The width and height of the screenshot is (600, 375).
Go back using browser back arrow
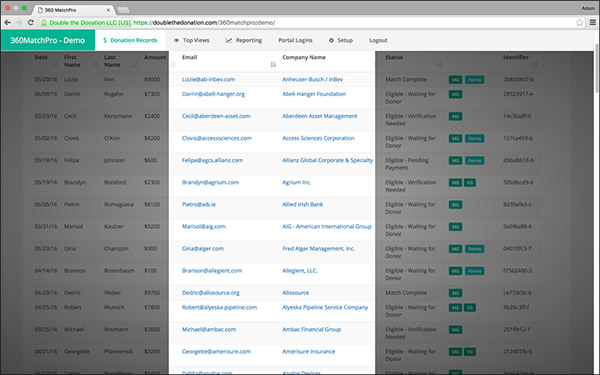(7, 23)
